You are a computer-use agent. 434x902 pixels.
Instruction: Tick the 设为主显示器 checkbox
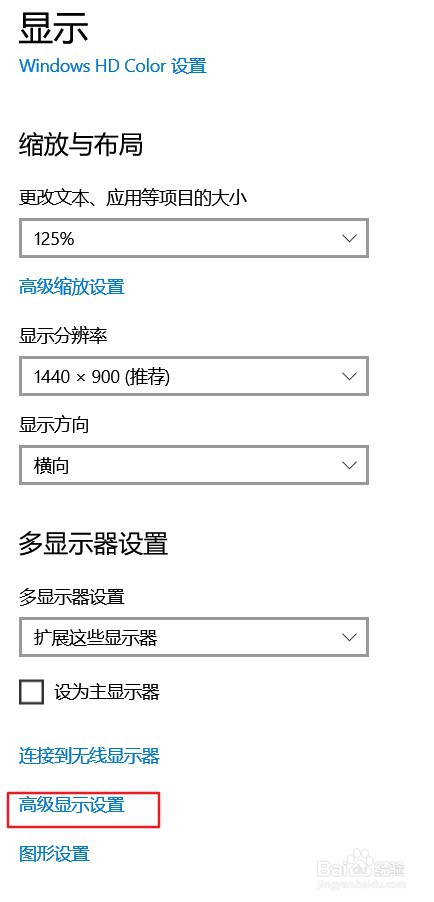(32, 692)
